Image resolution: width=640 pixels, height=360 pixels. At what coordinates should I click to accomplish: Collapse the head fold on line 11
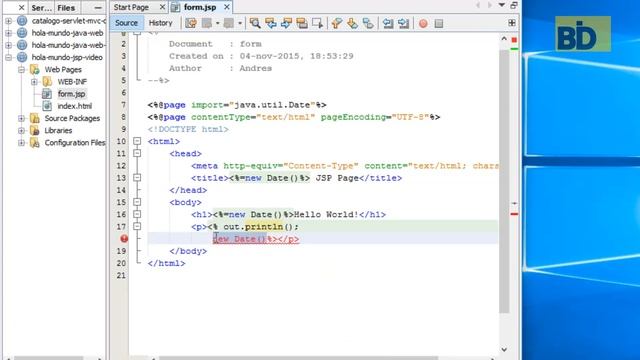coord(137,153)
